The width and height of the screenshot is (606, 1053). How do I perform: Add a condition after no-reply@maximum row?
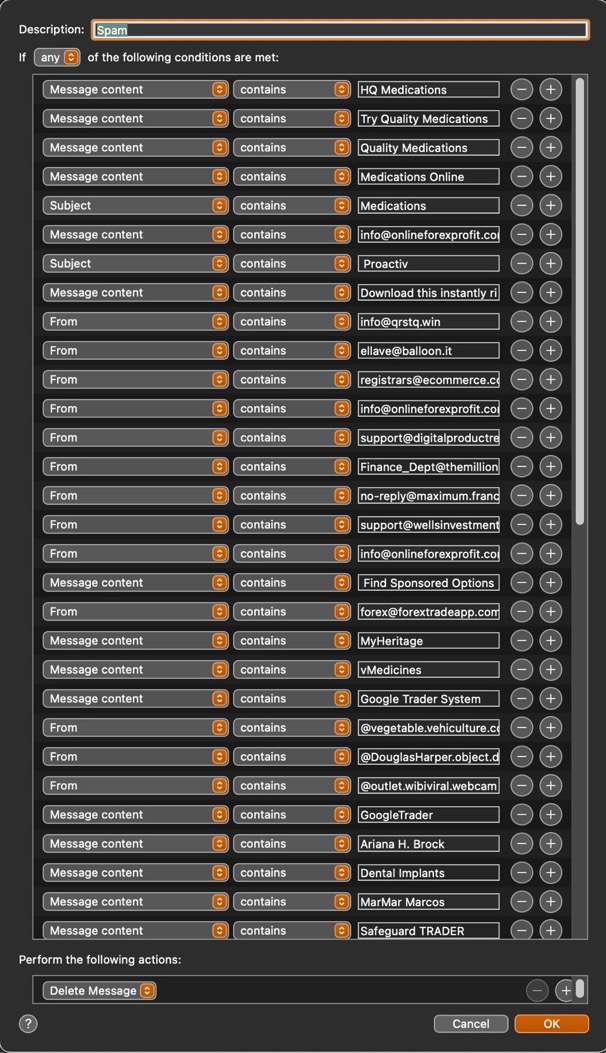[x=550, y=495]
